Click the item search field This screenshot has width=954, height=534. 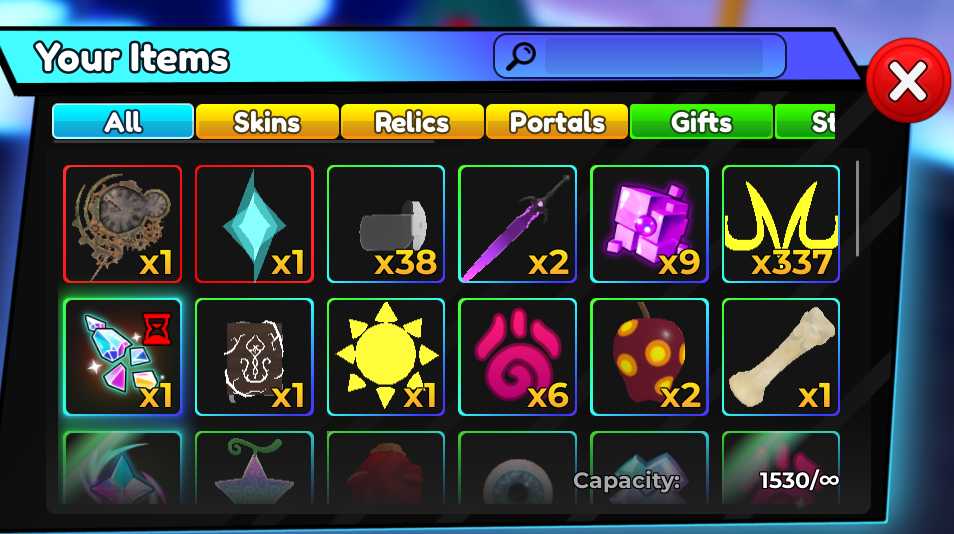point(654,56)
